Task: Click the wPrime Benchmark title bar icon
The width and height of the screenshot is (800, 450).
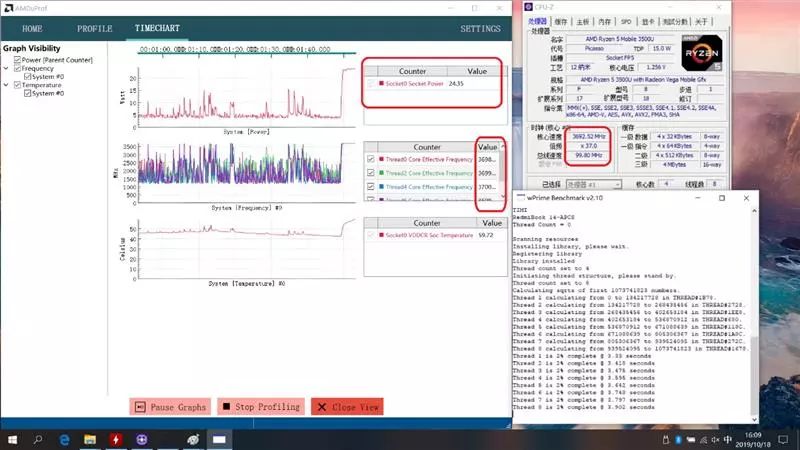Action: point(520,197)
